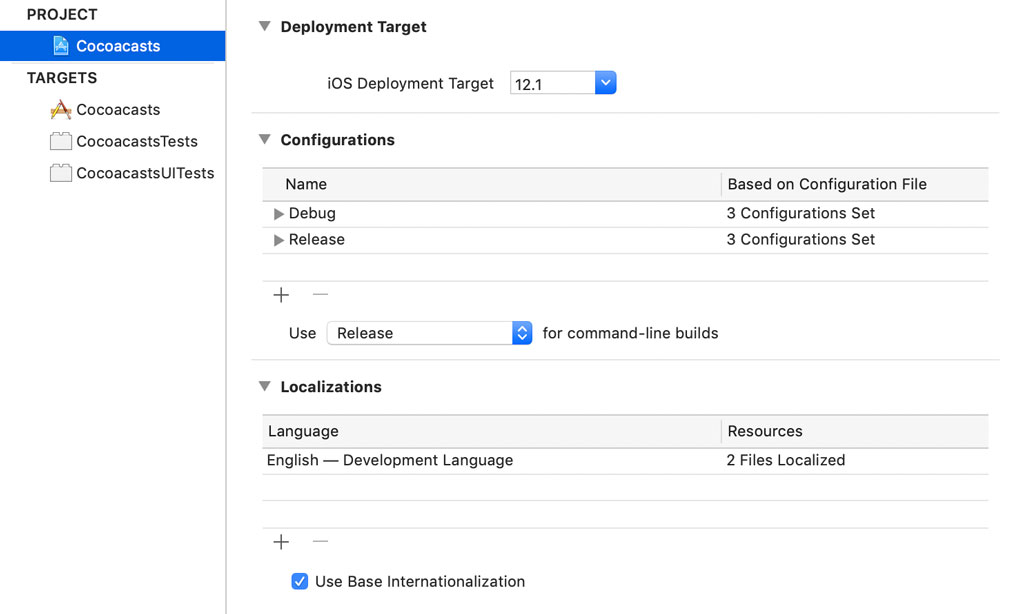This screenshot has width=1024, height=614.
Task: Open the command-line builds configuration dropdown
Action: point(522,332)
